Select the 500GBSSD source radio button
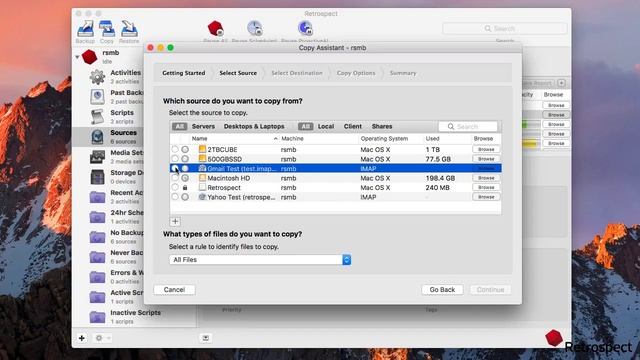The height and width of the screenshot is (360, 640). (x=175, y=159)
